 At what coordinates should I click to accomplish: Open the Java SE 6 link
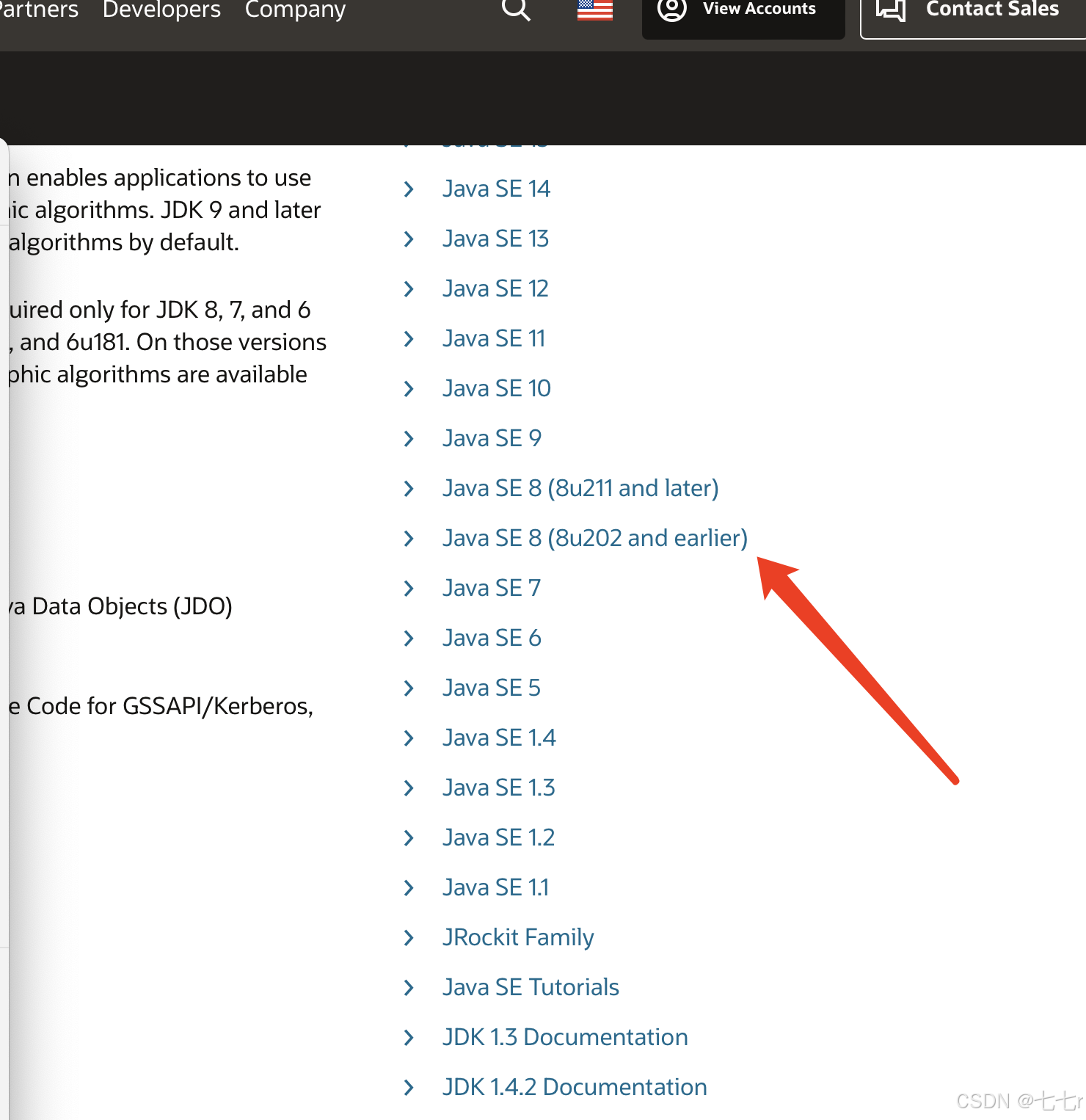492,638
